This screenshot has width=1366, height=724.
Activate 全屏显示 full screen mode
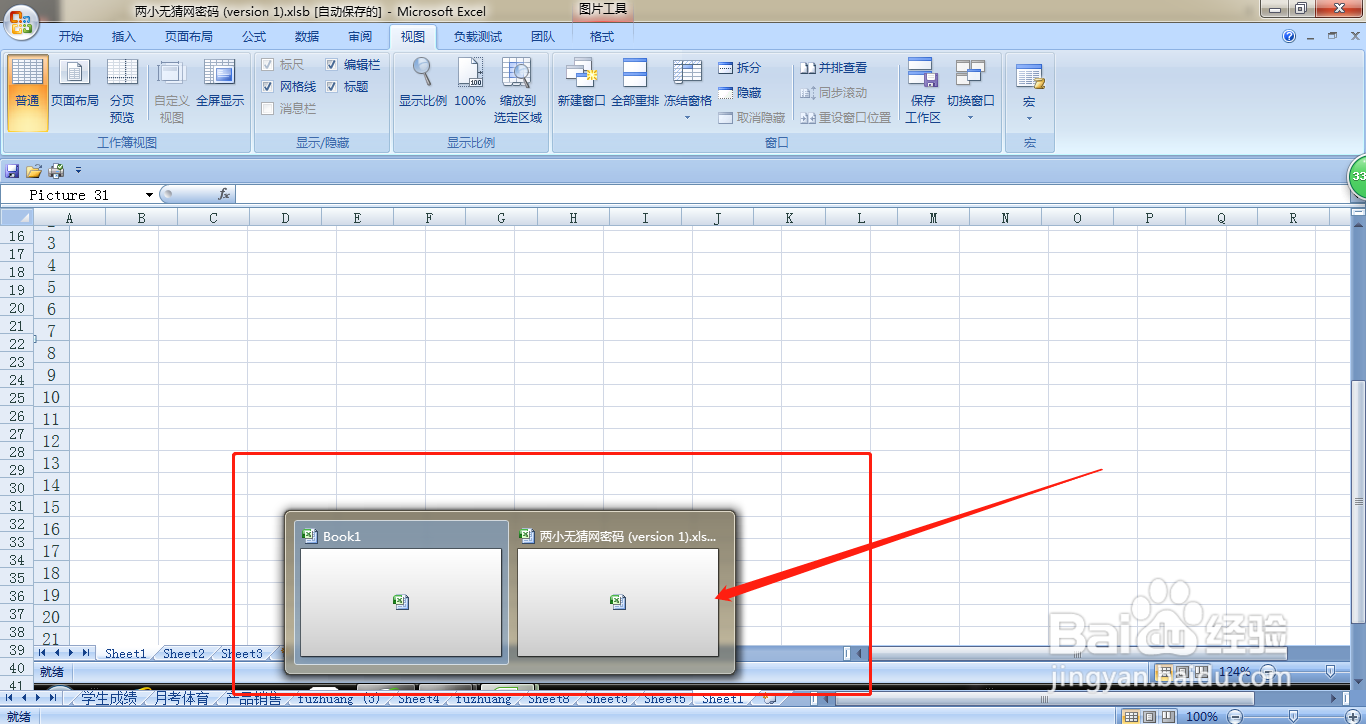tap(220, 84)
